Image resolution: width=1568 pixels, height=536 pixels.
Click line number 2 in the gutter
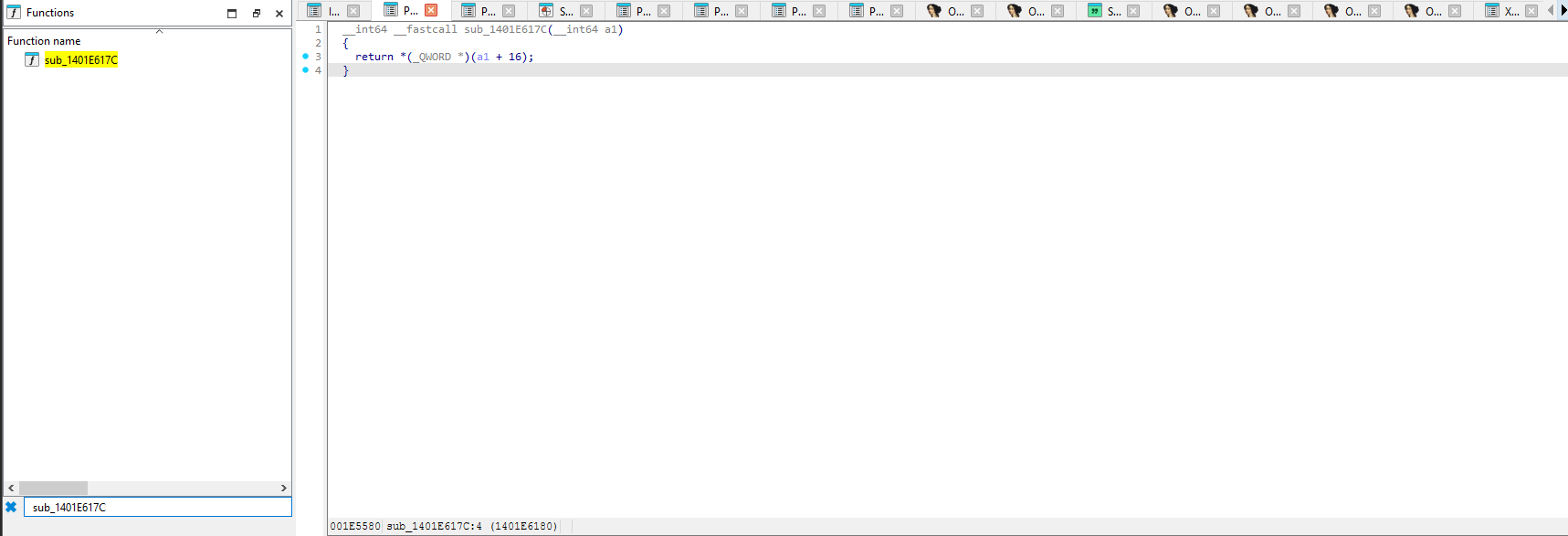[319, 43]
